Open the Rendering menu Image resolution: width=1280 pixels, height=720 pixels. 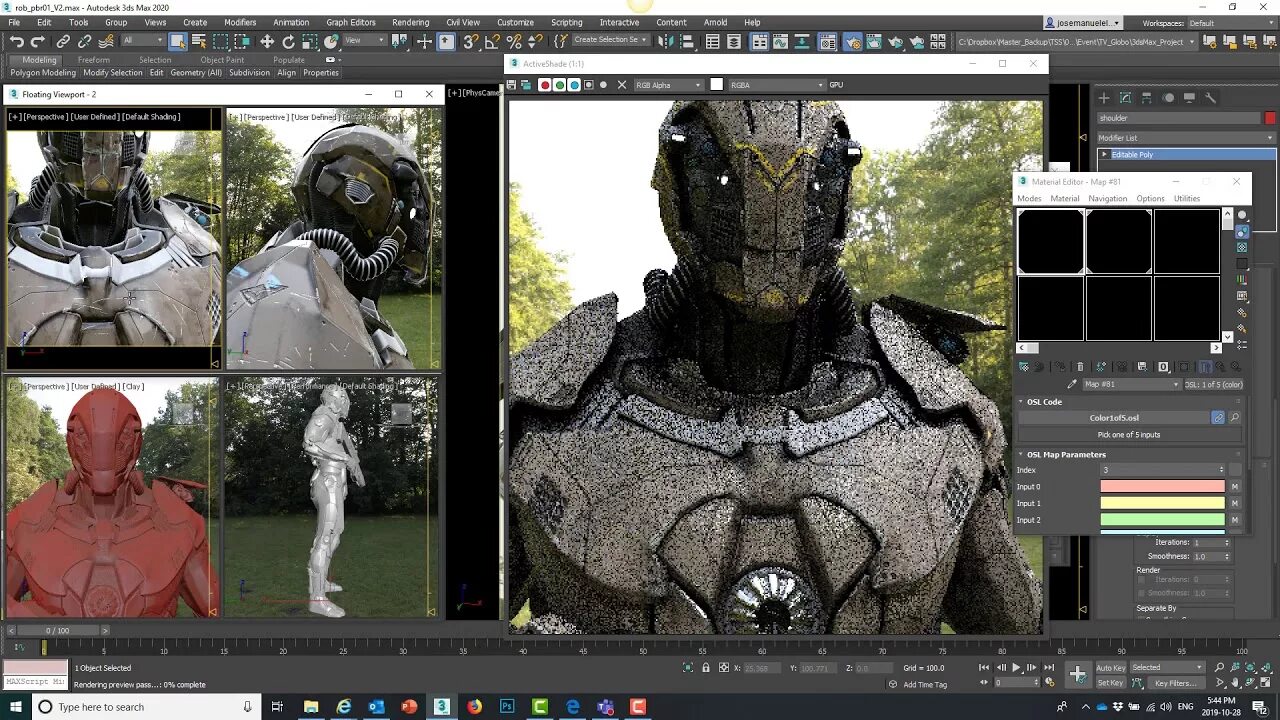[409, 22]
